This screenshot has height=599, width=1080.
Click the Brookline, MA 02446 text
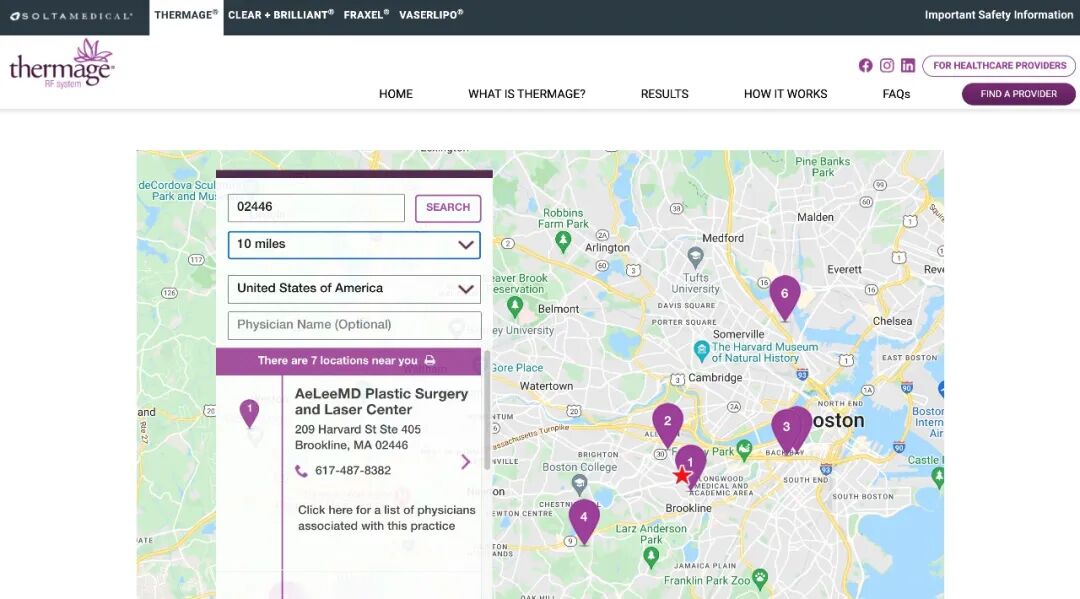[x=351, y=445]
